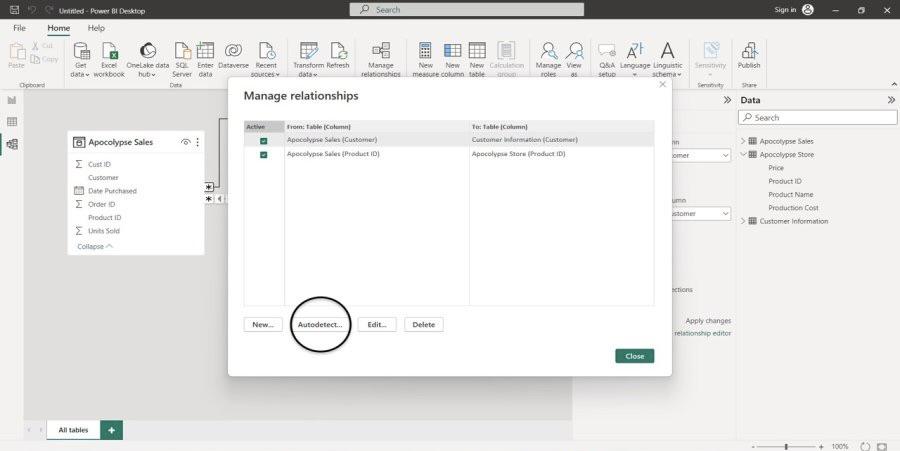Create a New column

point(452,59)
